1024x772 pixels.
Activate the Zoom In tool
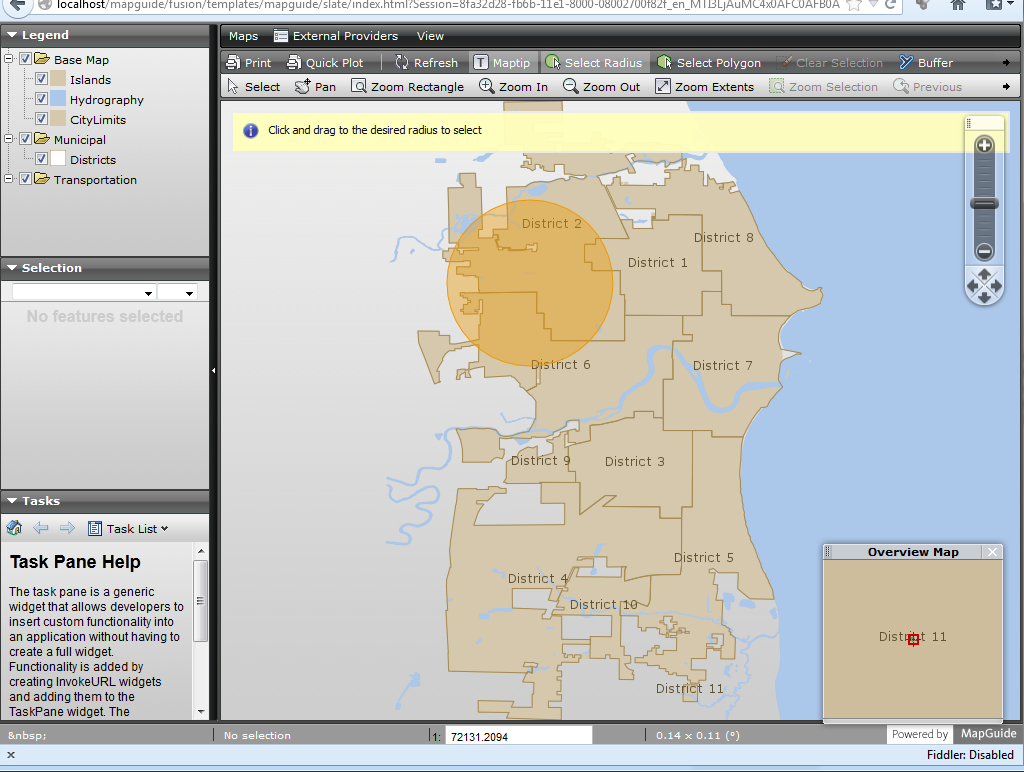513,86
